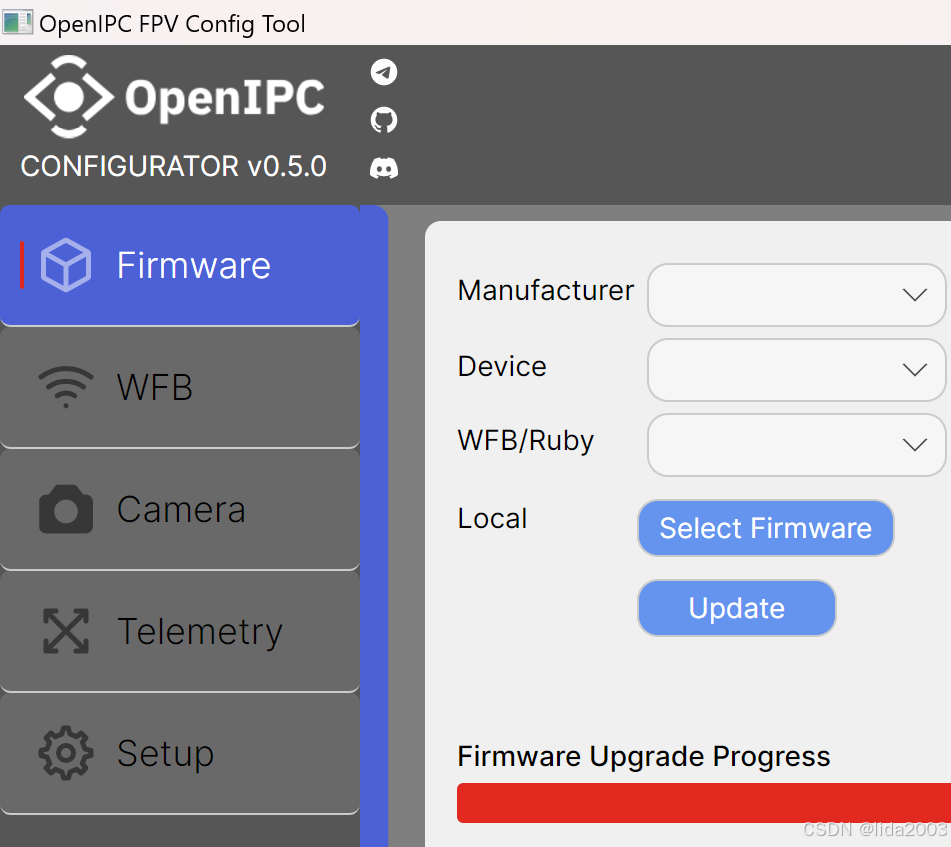Expand the WFB/Ruby dropdown
951x847 pixels.
[x=796, y=445]
